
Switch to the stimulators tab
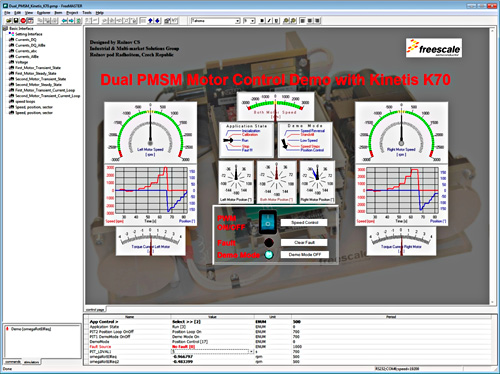(31, 362)
